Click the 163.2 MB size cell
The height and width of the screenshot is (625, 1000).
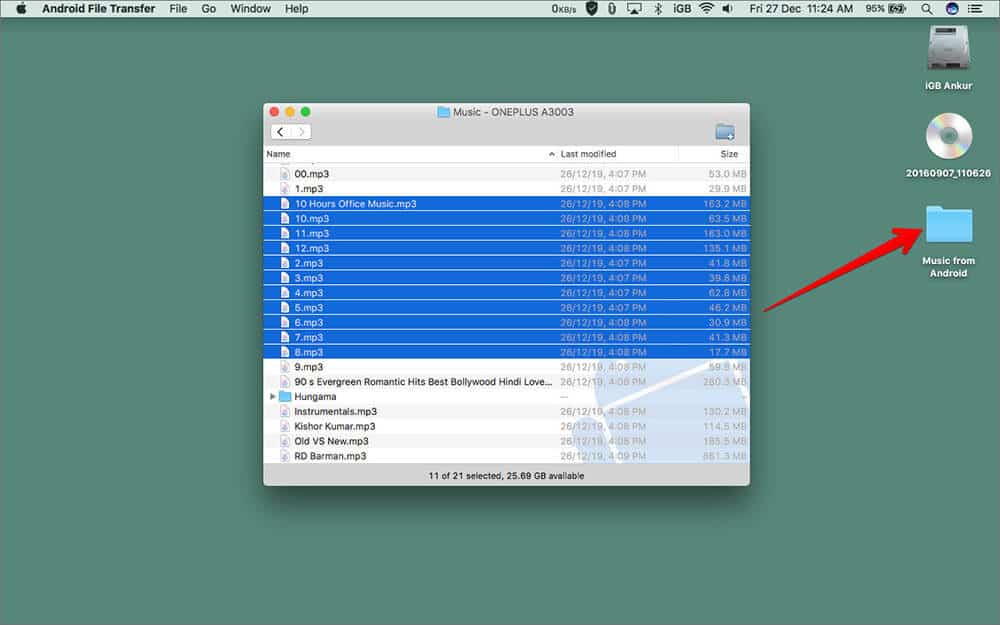(x=724, y=203)
